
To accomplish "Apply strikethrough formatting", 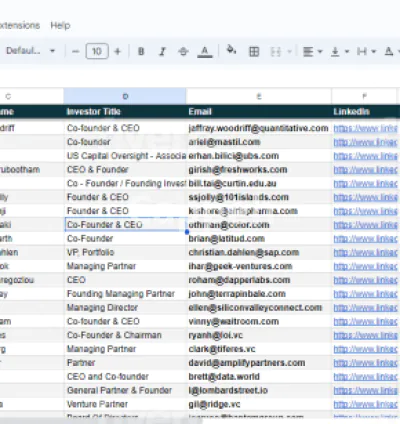I will pyautogui.click(x=183, y=51).
